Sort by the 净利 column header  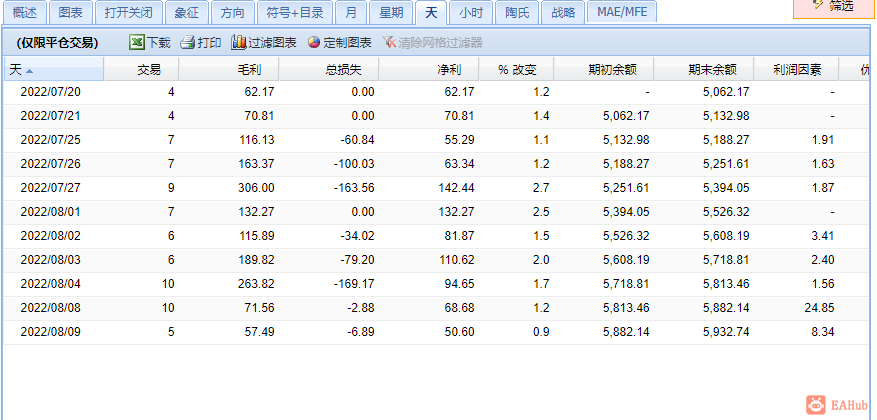(x=429, y=69)
